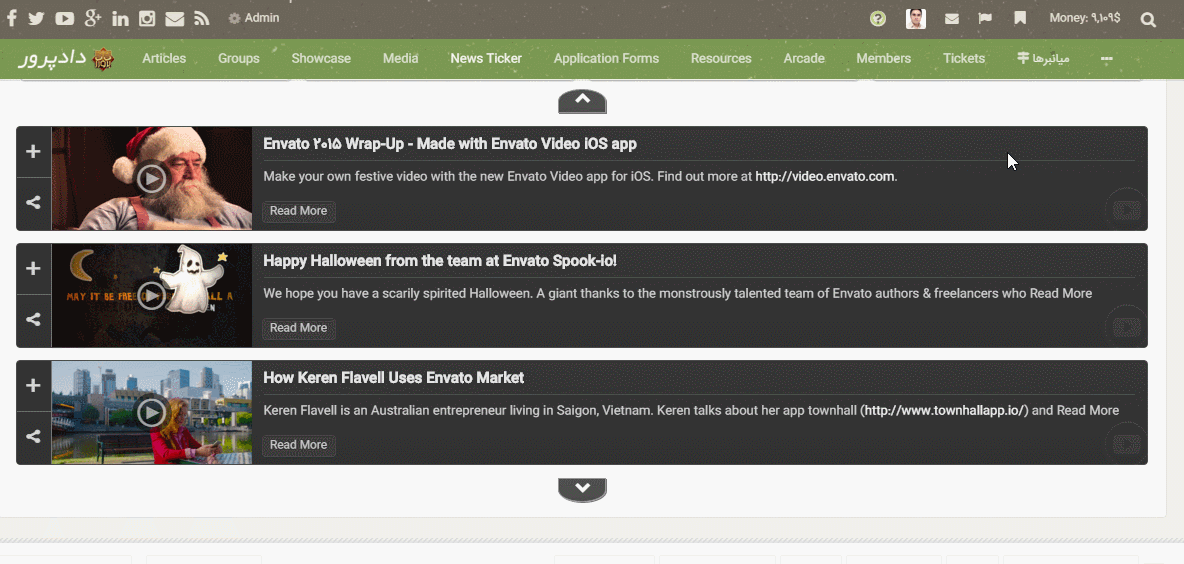Open the inbox envelope icon near avatar
The image size is (1184, 564).
(x=952, y=19)
